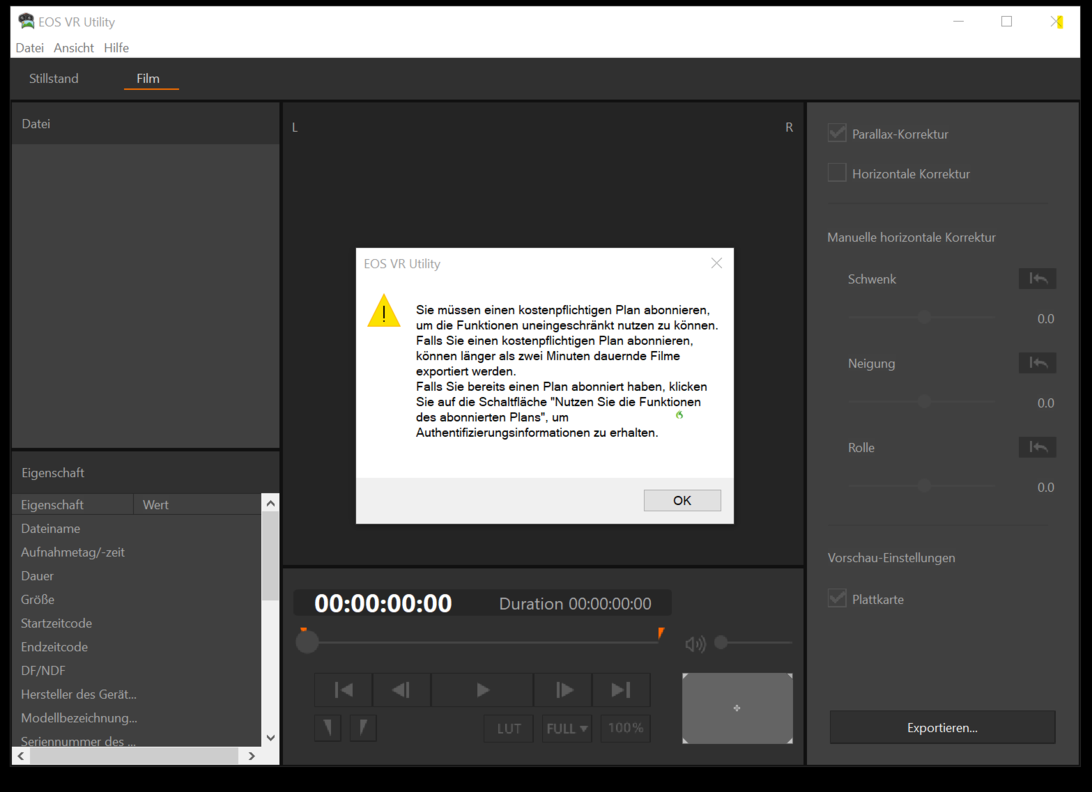This screenshot has width=1092, height=792.
Task: Mute audio with the speaker icon
Action: pos(694,644)
